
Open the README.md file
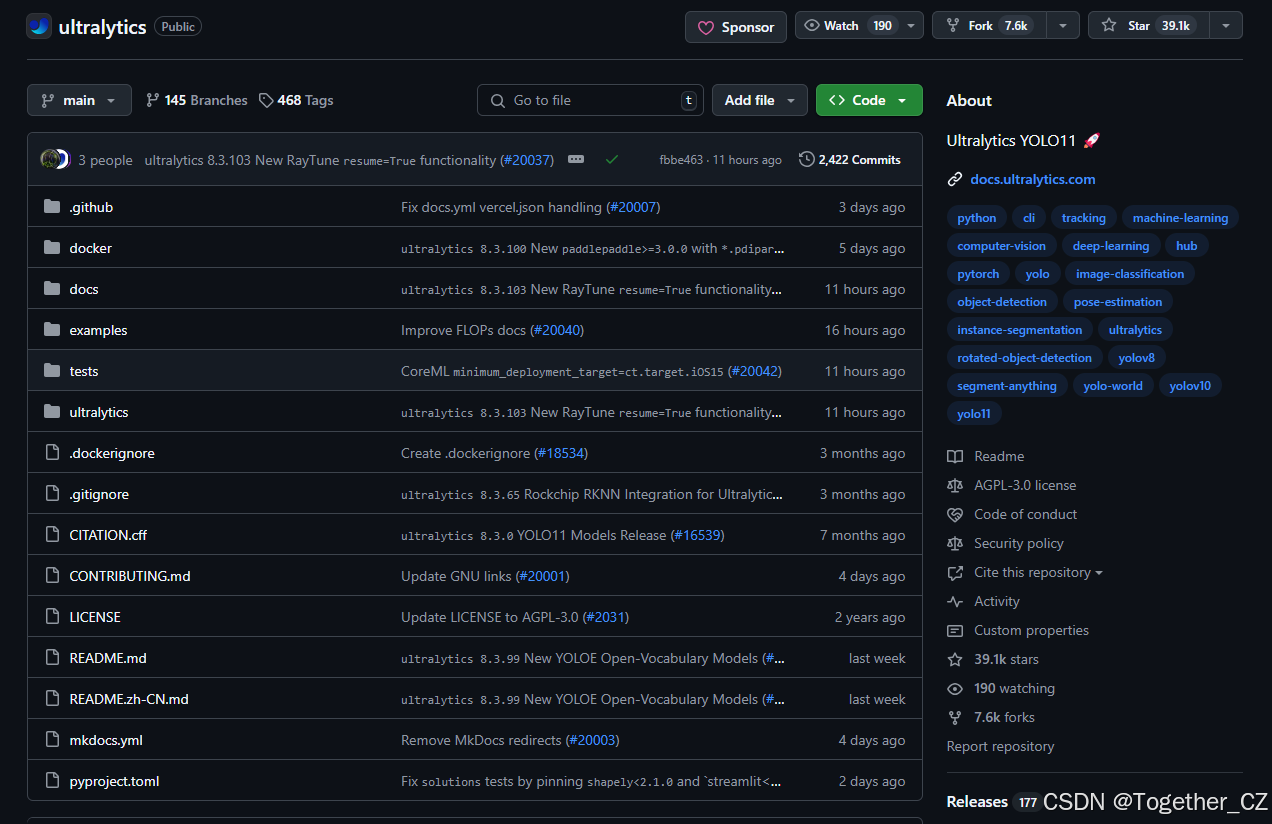(108, 658)
